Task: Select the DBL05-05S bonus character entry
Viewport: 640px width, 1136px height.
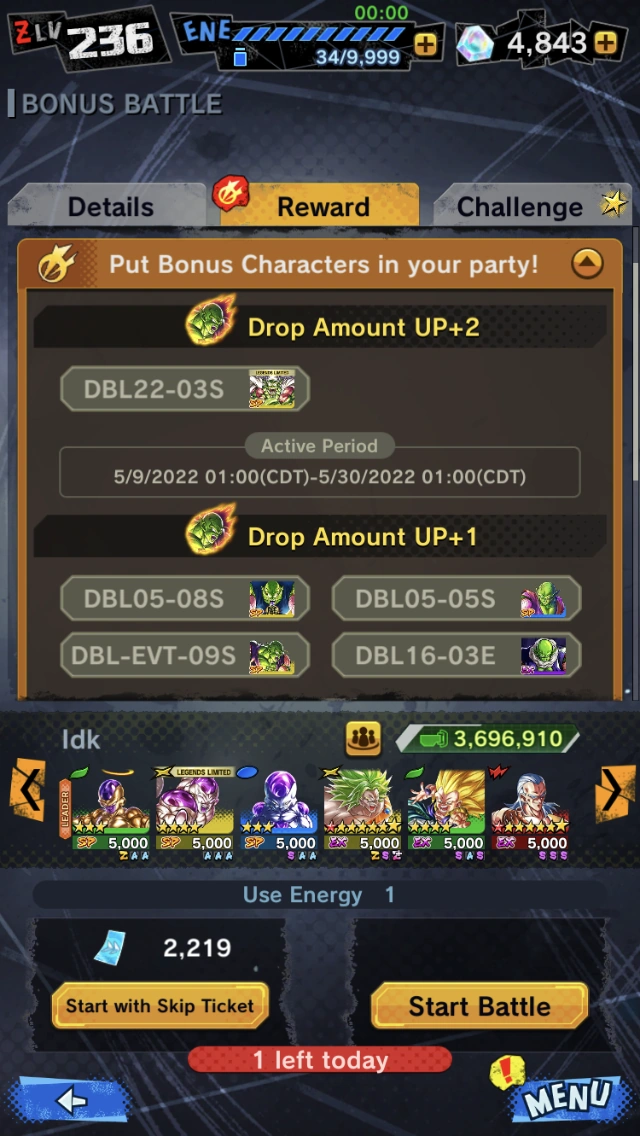Action: [x=457, y=598]
